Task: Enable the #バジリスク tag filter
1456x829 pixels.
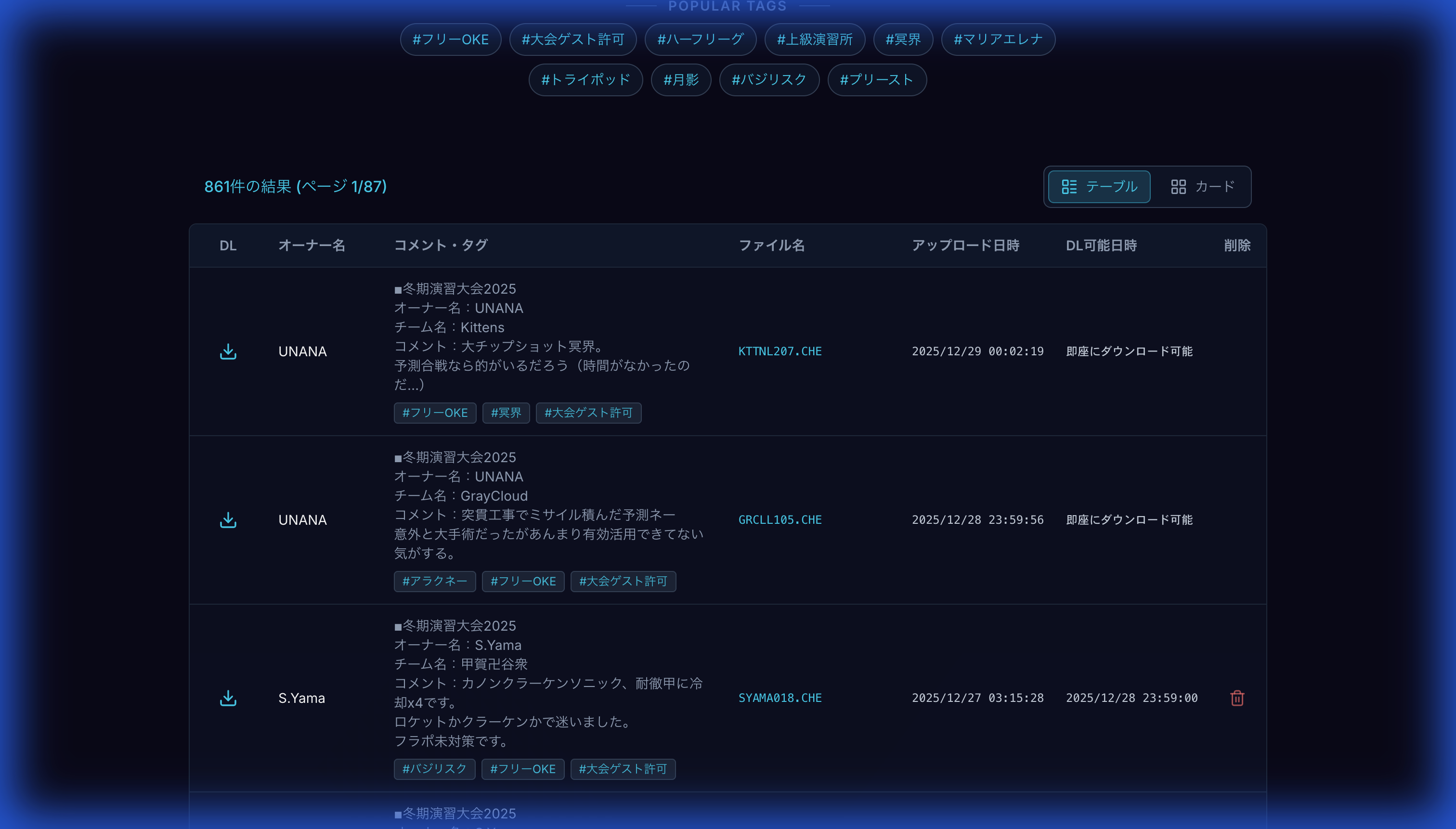Action: (x=769, y=80)
